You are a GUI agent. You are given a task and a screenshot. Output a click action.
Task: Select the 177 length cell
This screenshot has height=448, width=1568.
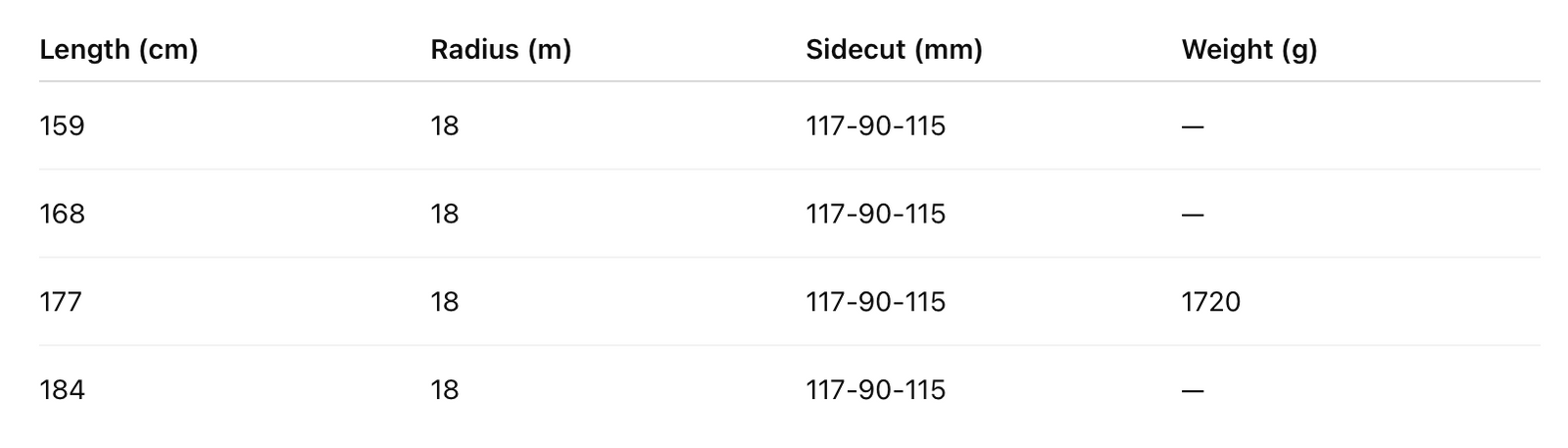pos(61,301)
